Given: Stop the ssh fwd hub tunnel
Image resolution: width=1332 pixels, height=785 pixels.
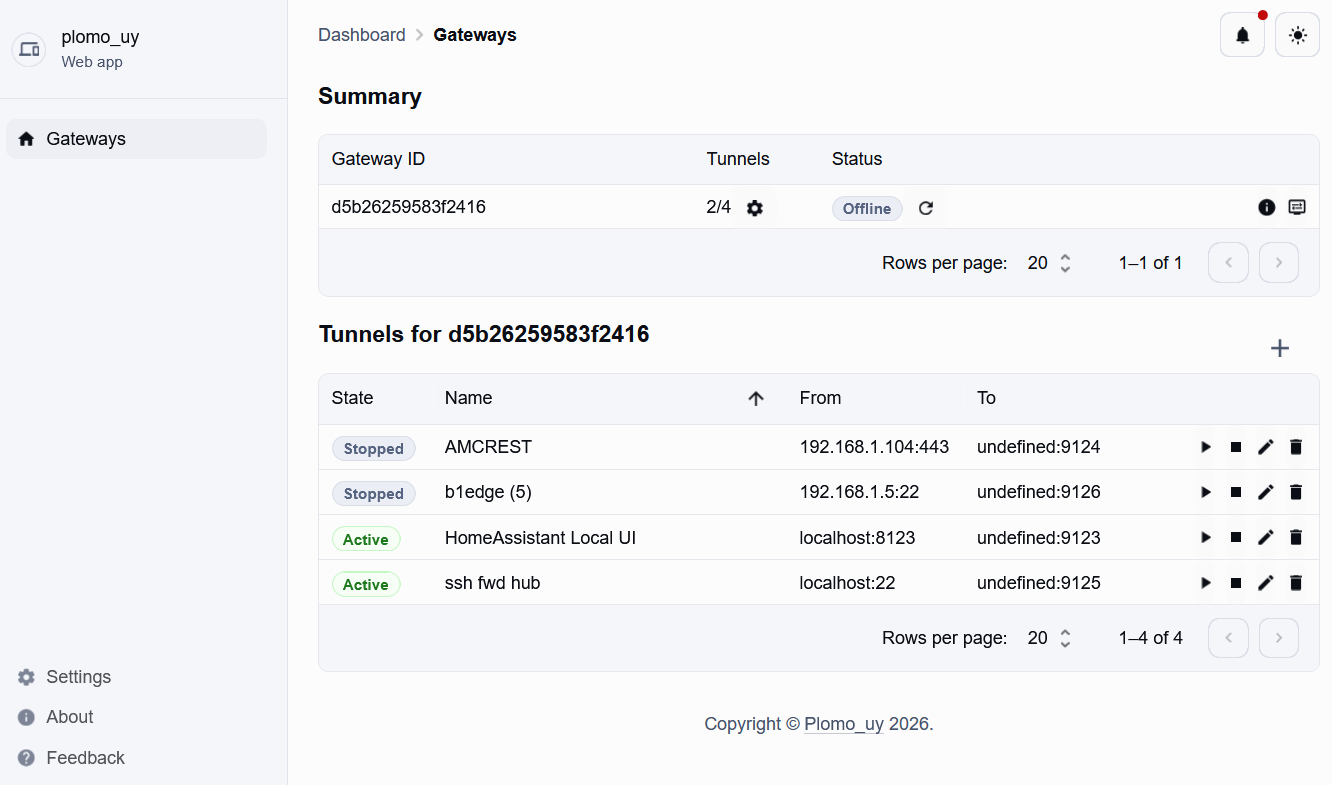Looking at the screenshot, I should [1236, 583].
